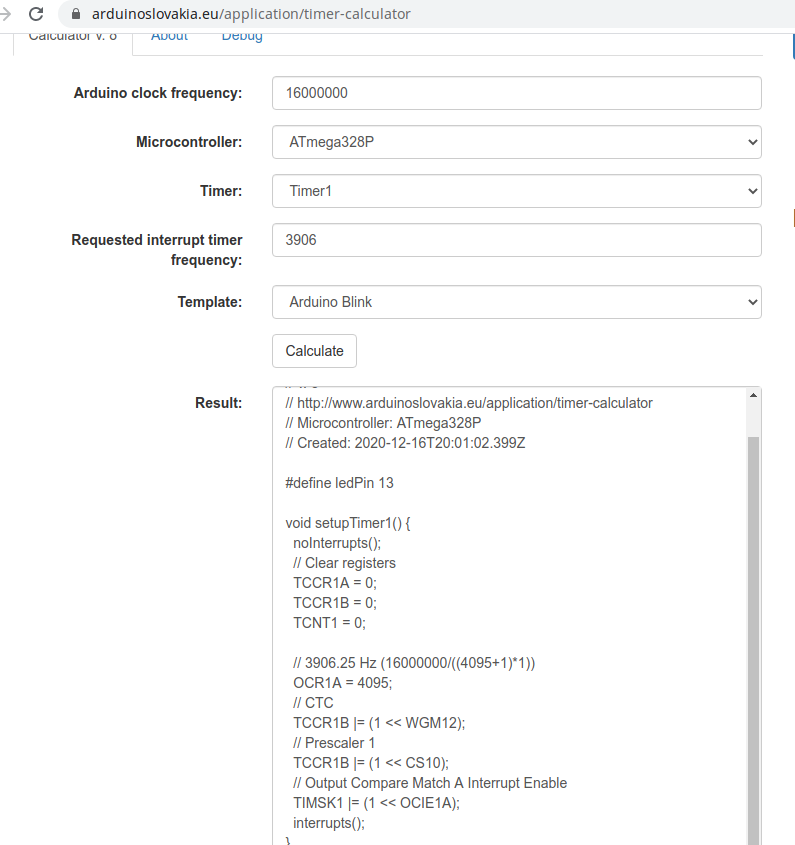Click the result box scroll-up arrow
The width and height of the screenshot is (795, 845).
[x=753, y=396]
